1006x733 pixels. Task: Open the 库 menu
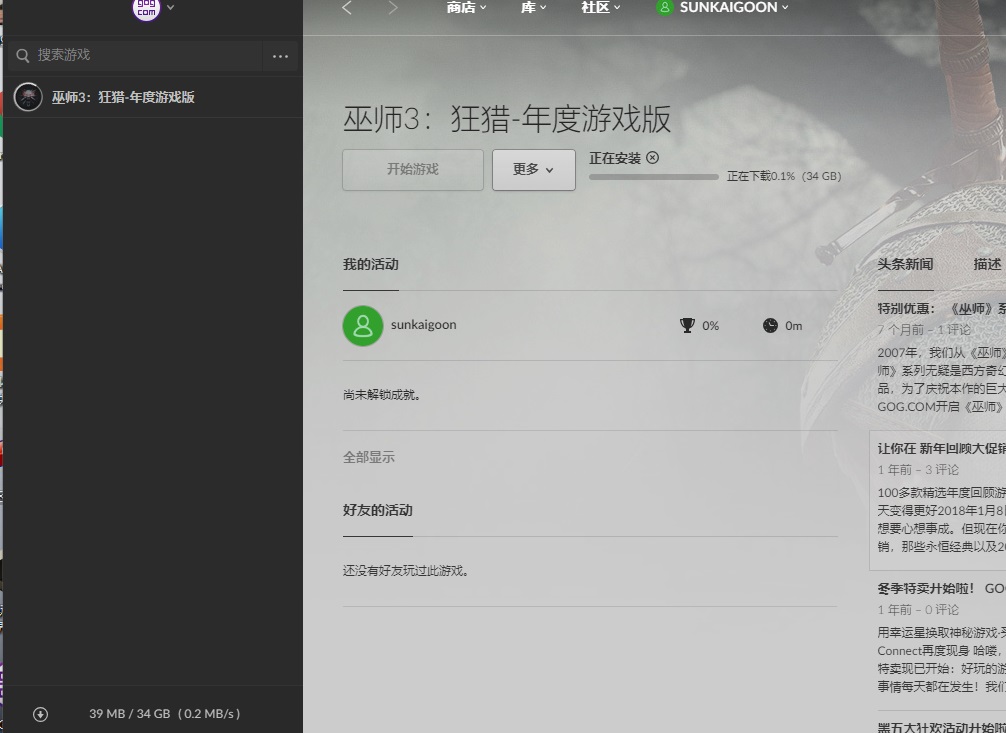[533, 8]
